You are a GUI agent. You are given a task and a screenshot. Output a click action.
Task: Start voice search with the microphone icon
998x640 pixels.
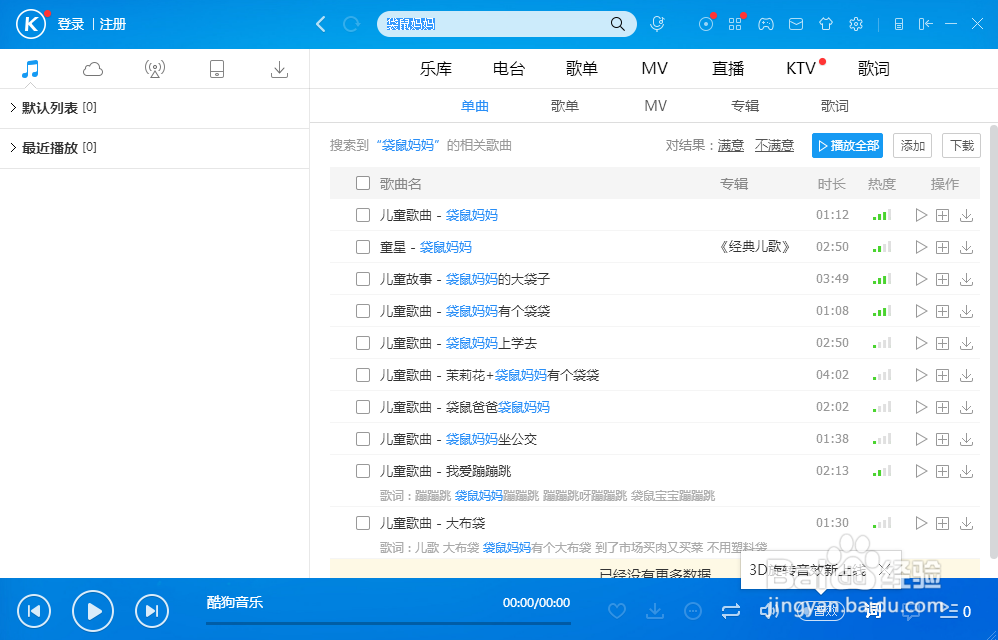[x=657, y=23]
